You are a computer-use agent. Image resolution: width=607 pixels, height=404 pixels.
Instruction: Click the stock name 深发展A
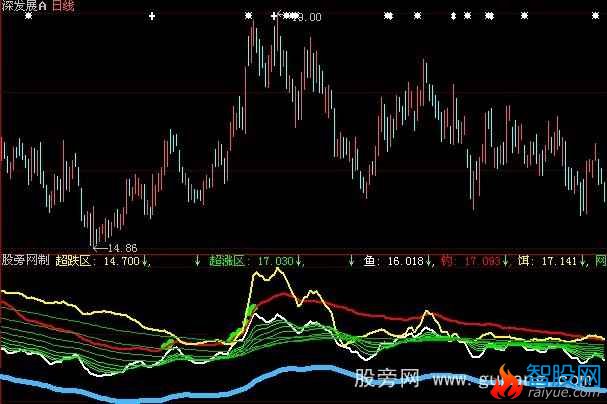(x=24, y=5)
